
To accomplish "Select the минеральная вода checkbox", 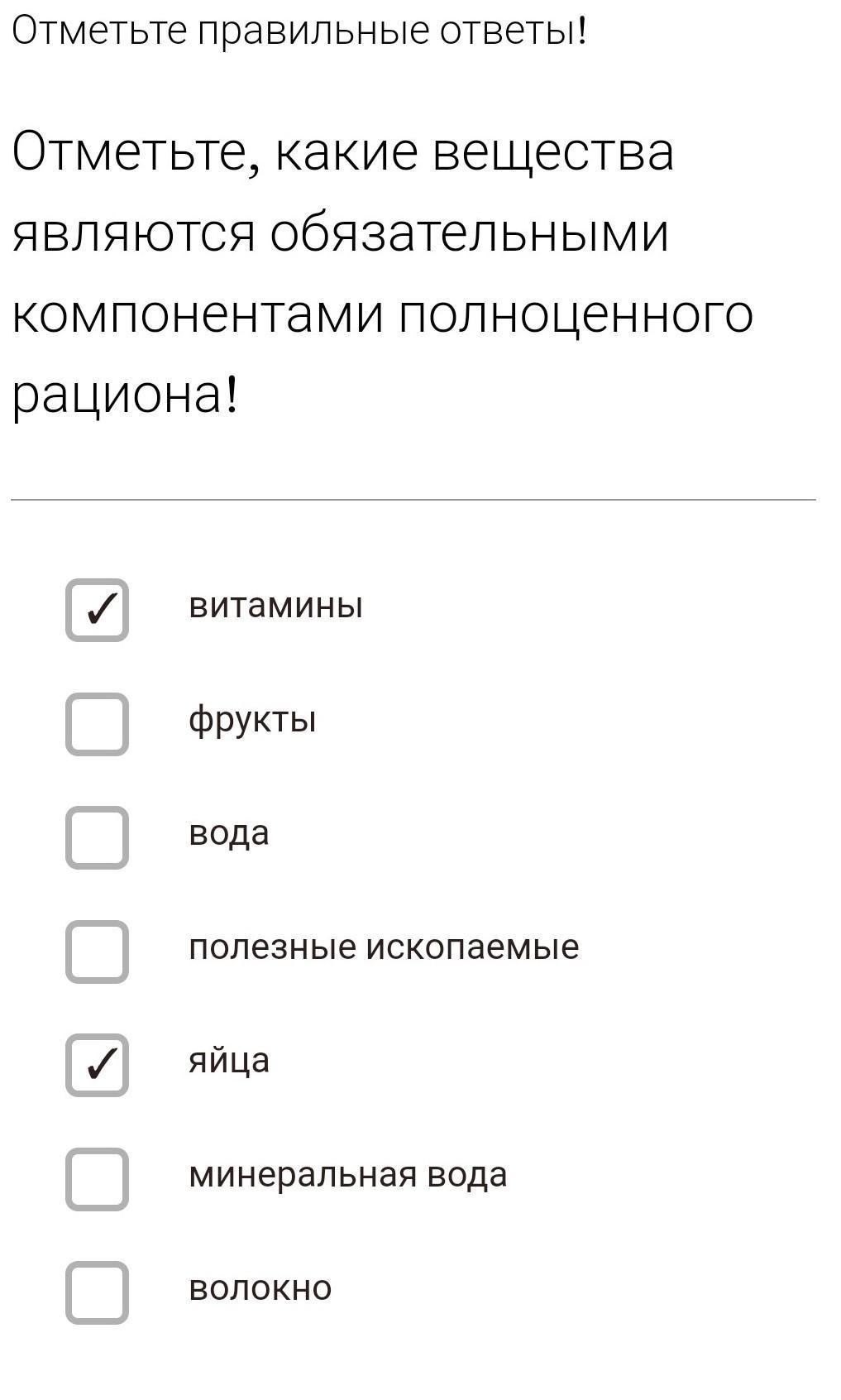I will tap(97, 1179).
